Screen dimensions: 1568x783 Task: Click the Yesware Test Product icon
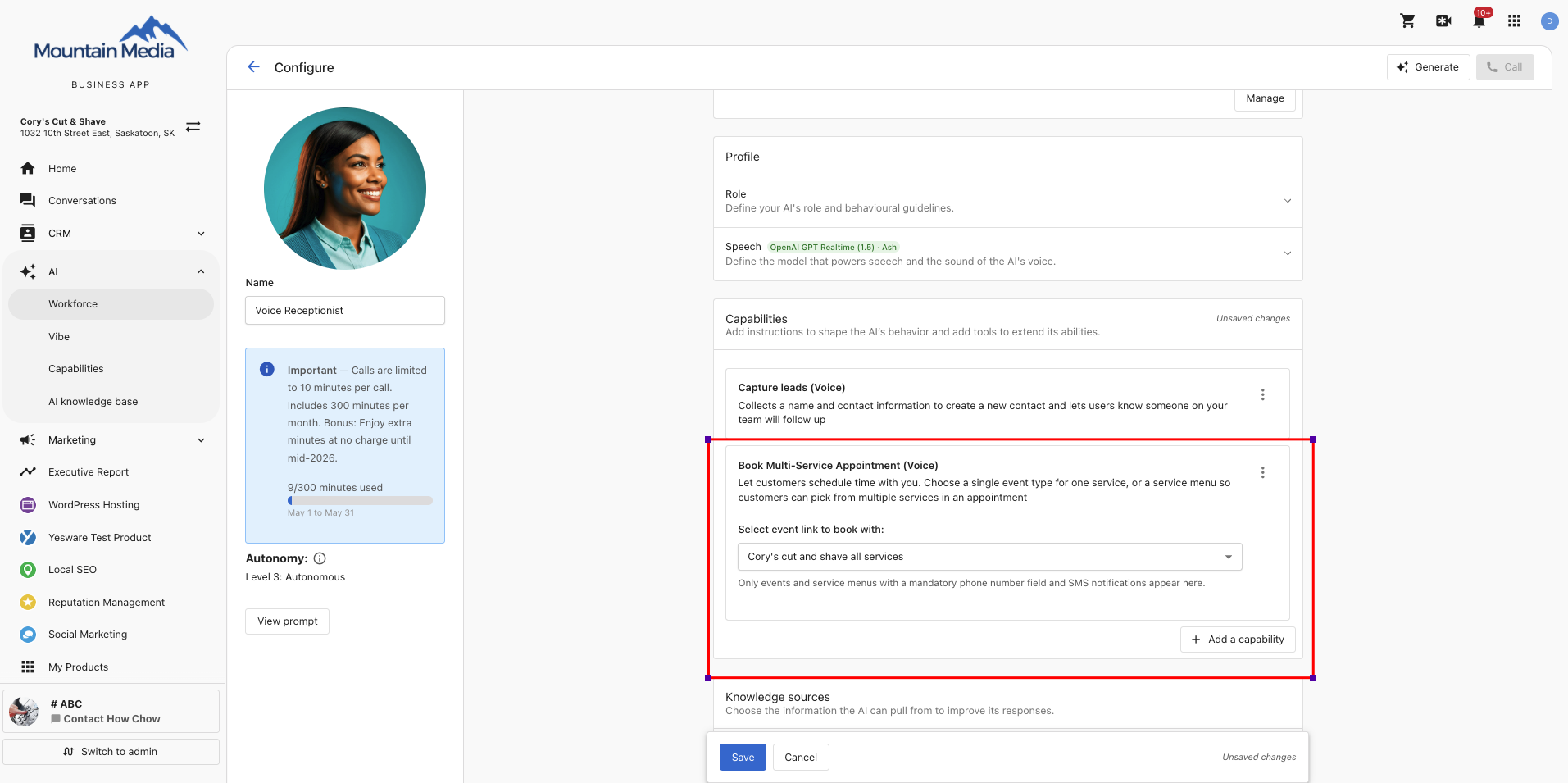[x=28, y=537]
